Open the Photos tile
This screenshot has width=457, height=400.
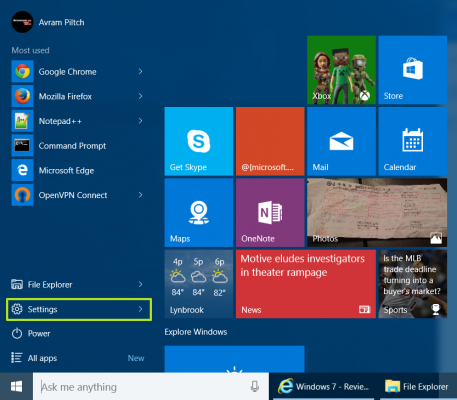click(x=377, y=213)
